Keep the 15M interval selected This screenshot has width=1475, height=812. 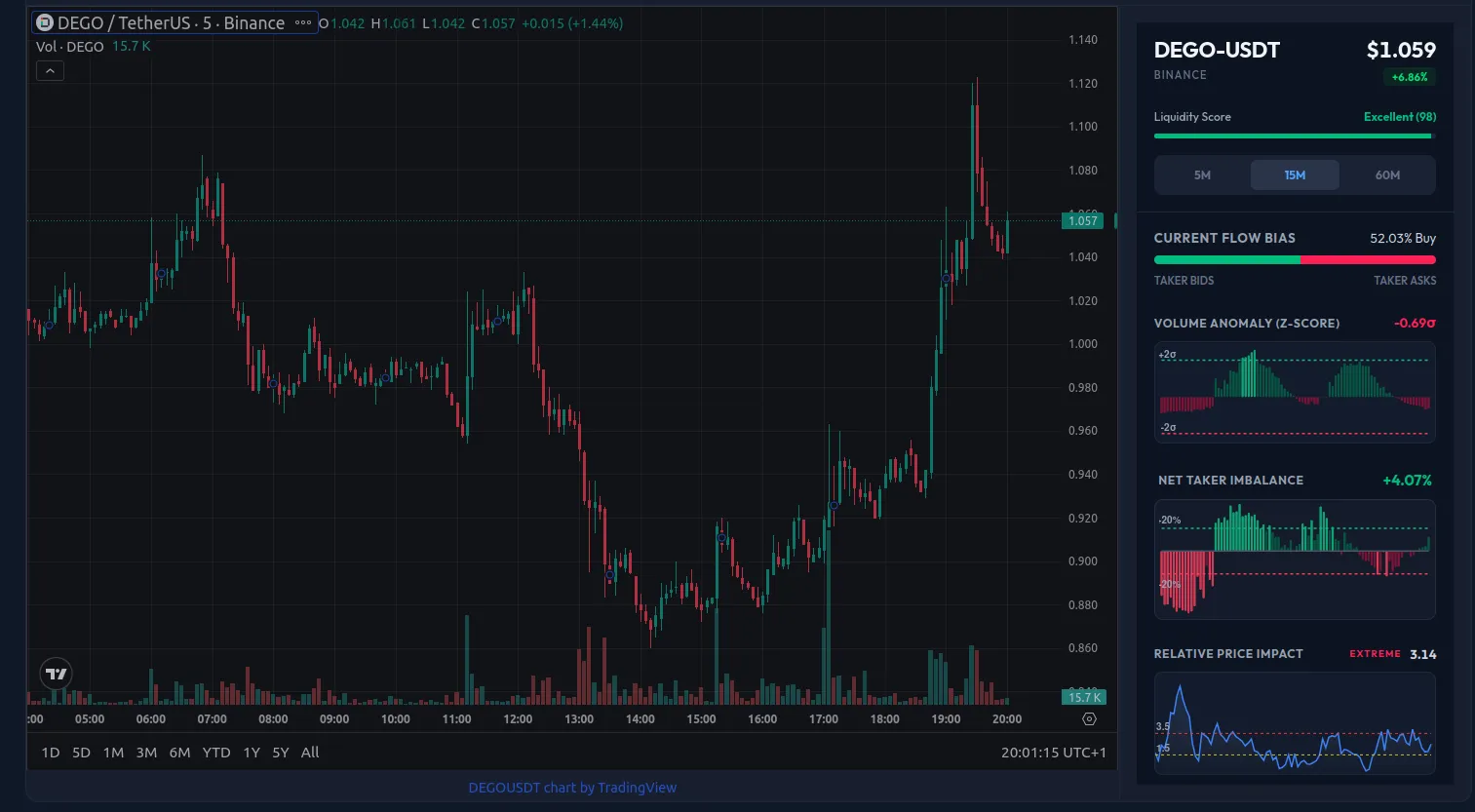coord(1295,174)
